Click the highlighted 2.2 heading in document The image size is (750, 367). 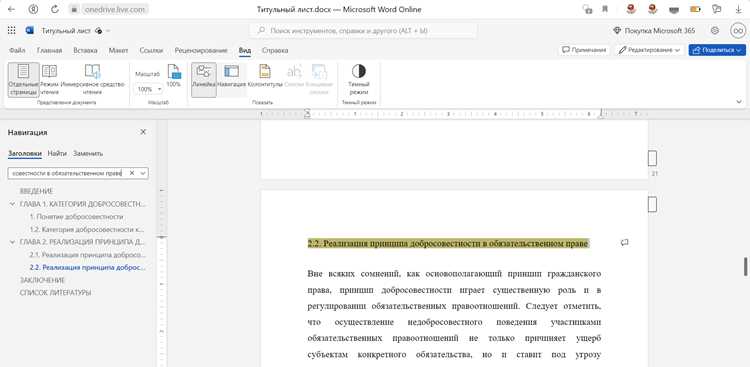tap(448, 244)
